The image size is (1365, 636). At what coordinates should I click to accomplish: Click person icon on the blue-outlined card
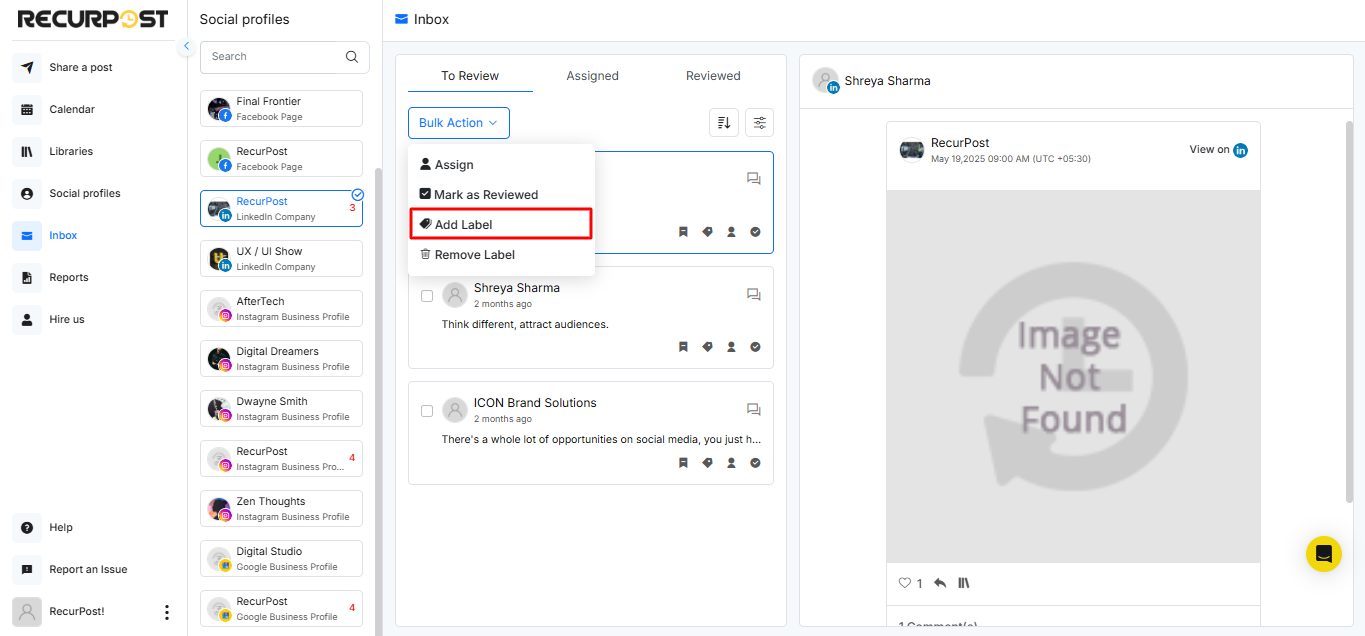point(732,232)
